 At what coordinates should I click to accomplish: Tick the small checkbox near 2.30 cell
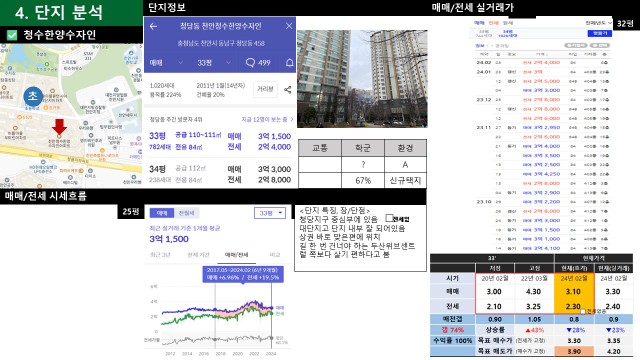[583, 311]
